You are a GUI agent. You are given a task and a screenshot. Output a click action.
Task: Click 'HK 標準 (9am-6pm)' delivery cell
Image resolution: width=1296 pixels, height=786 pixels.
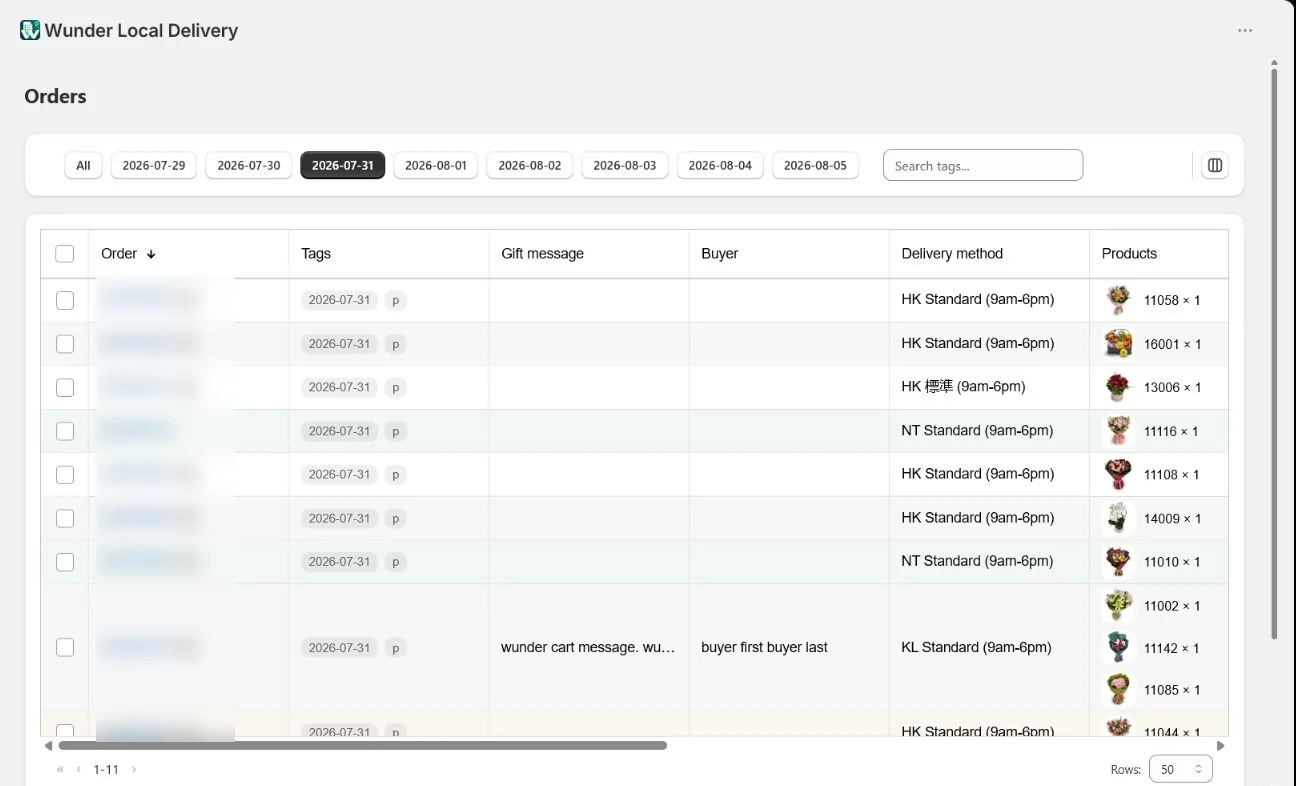click(x=963, y=386)
